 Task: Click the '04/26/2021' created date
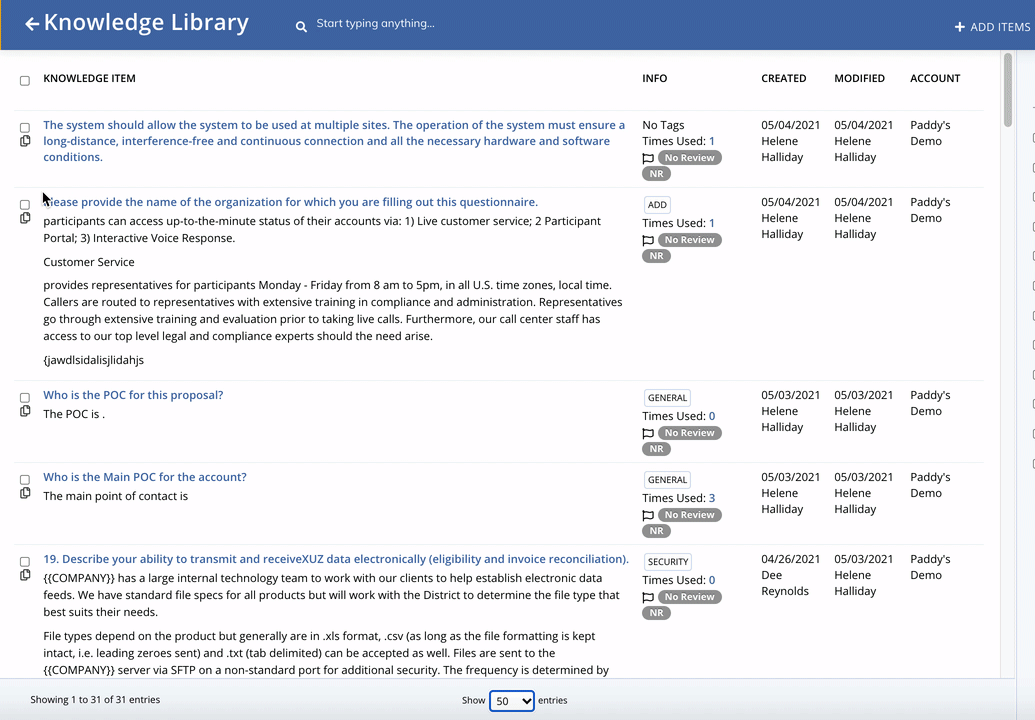(790, 559)
